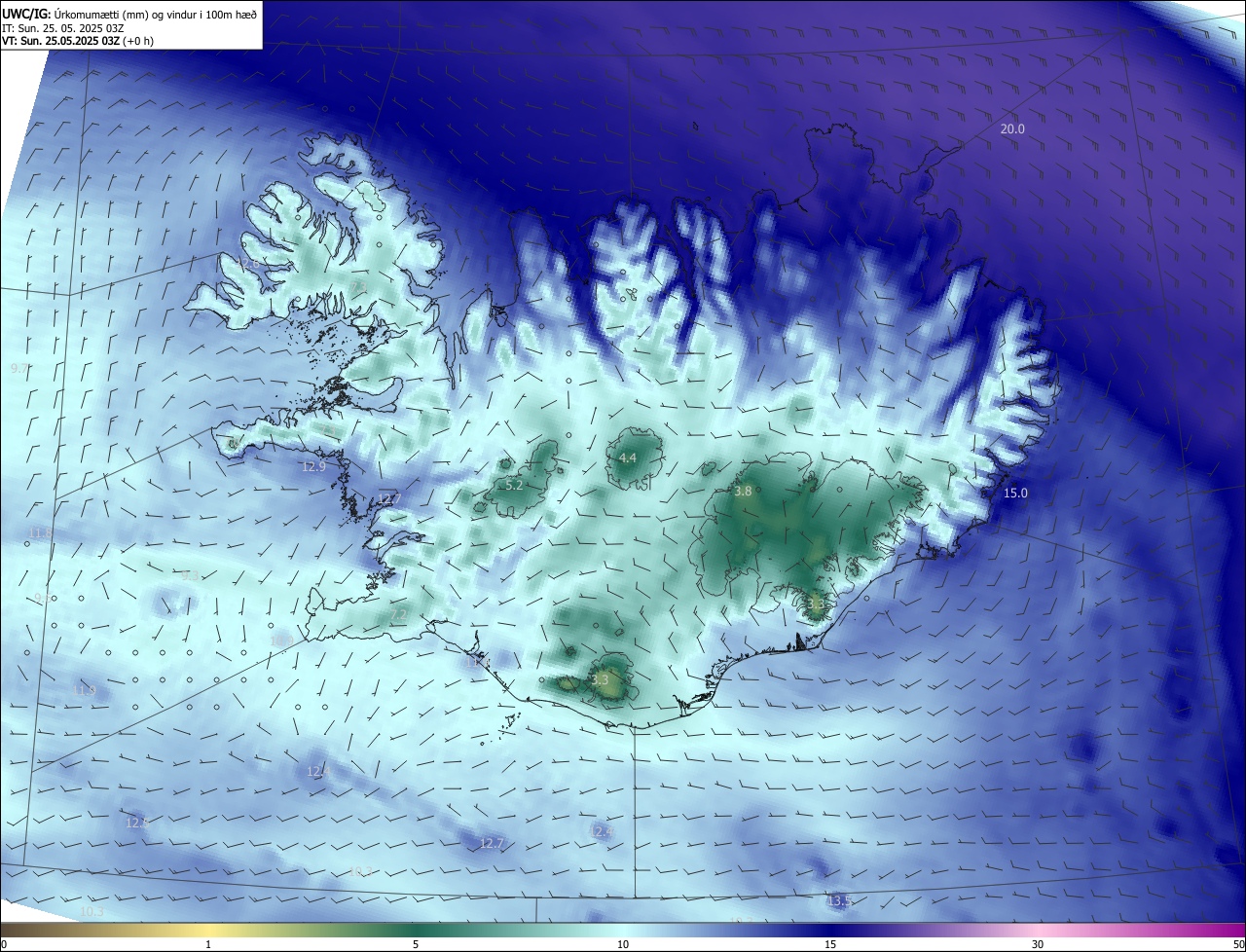Click the 13.5 value label

[839, 900]
